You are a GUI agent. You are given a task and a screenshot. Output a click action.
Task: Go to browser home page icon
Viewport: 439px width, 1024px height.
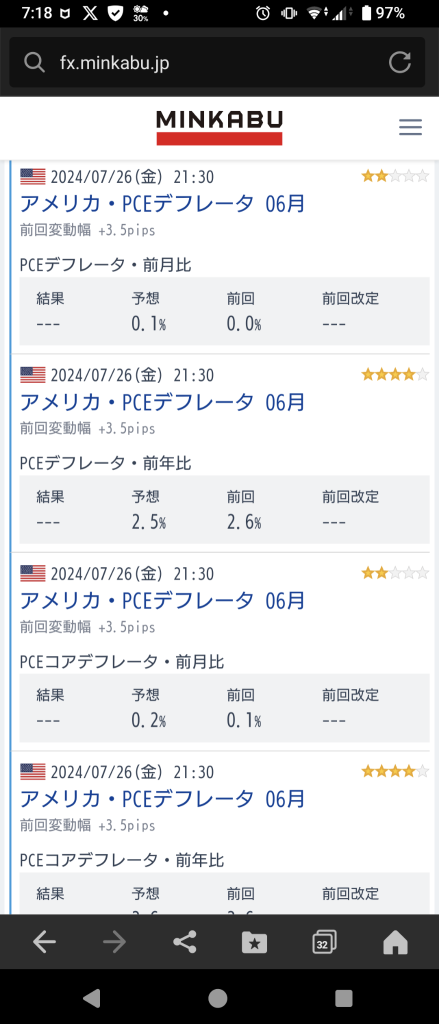tap(395, 942)
